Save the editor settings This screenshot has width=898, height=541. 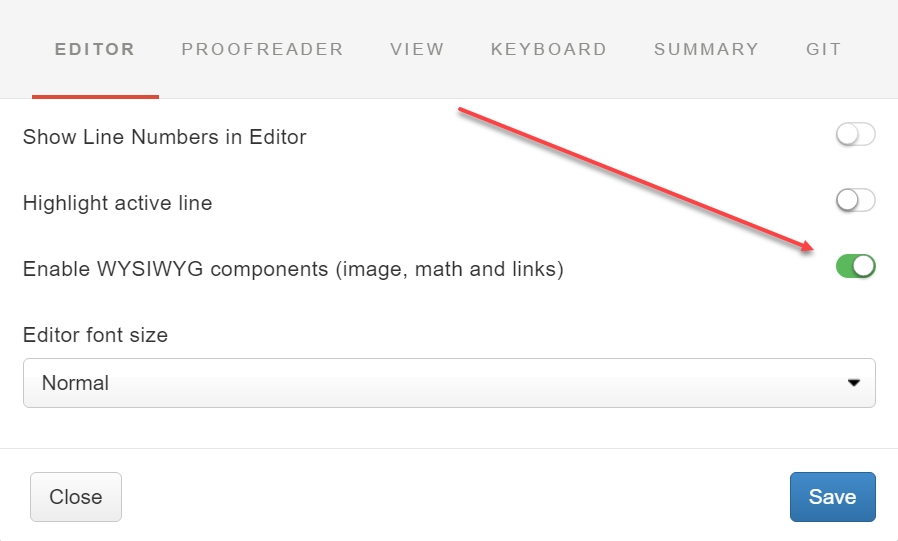832,497
